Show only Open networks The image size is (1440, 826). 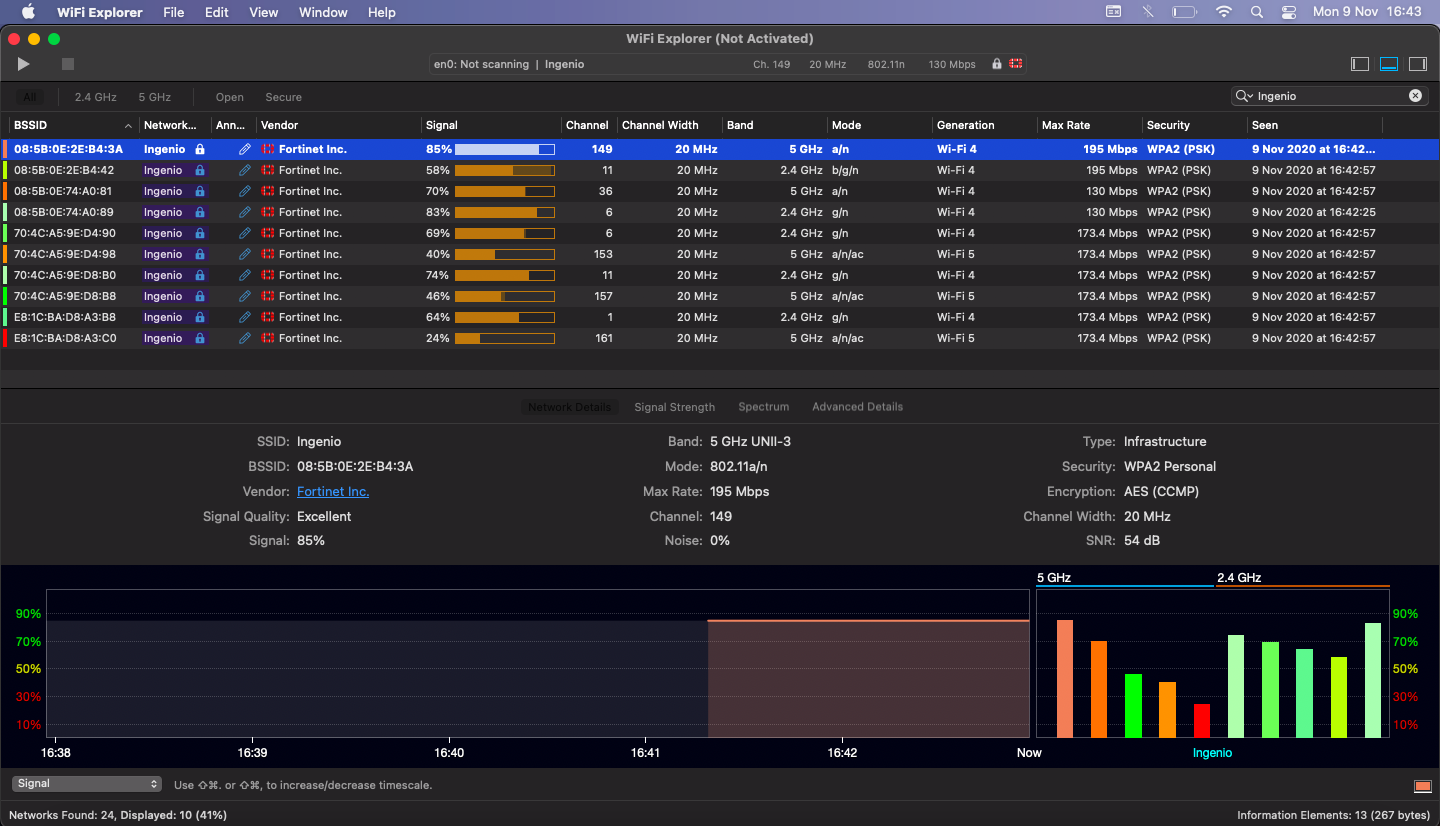[x=230, y=97]
